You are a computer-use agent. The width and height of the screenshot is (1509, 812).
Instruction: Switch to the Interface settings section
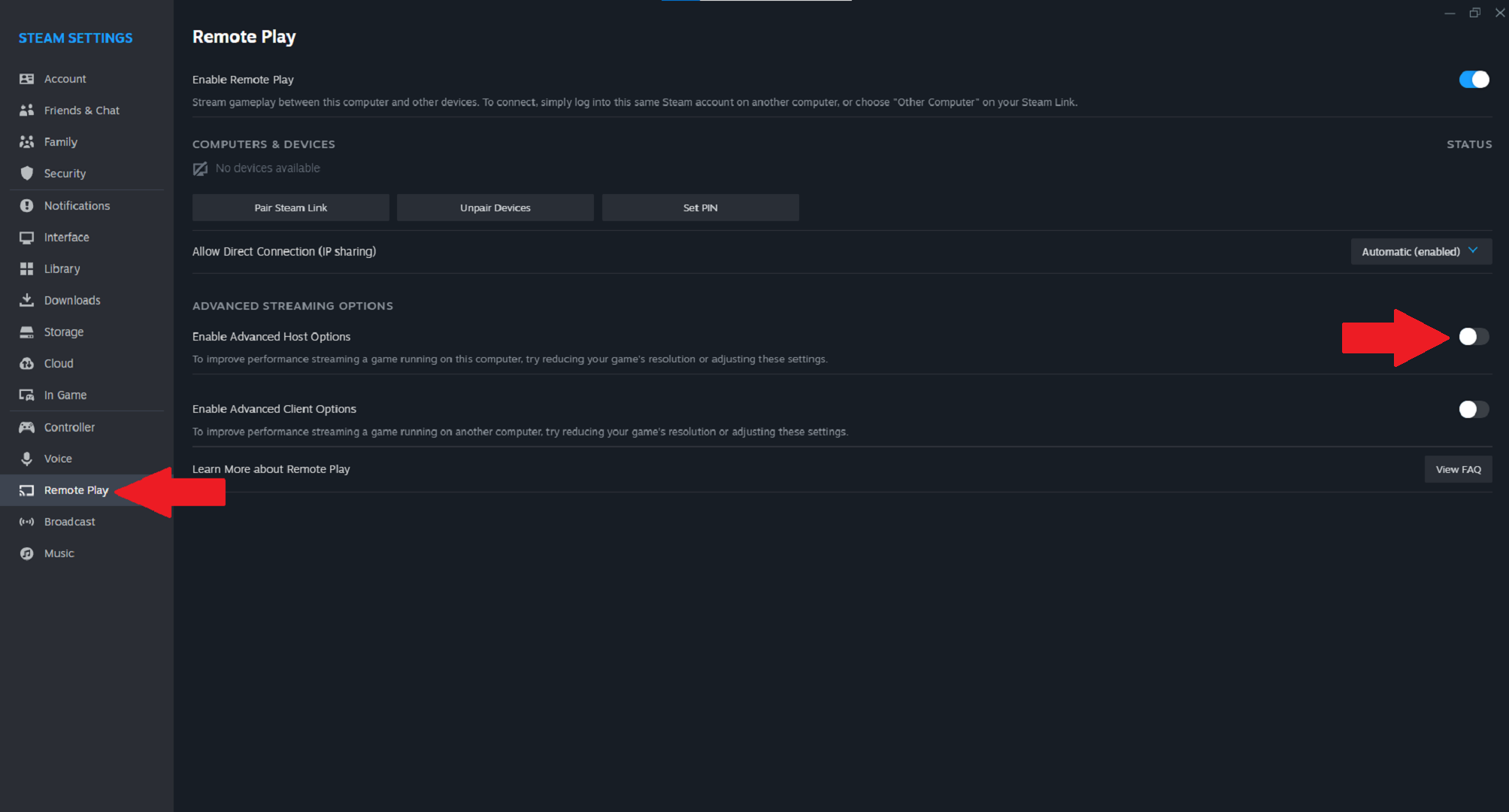coord(66,237)
